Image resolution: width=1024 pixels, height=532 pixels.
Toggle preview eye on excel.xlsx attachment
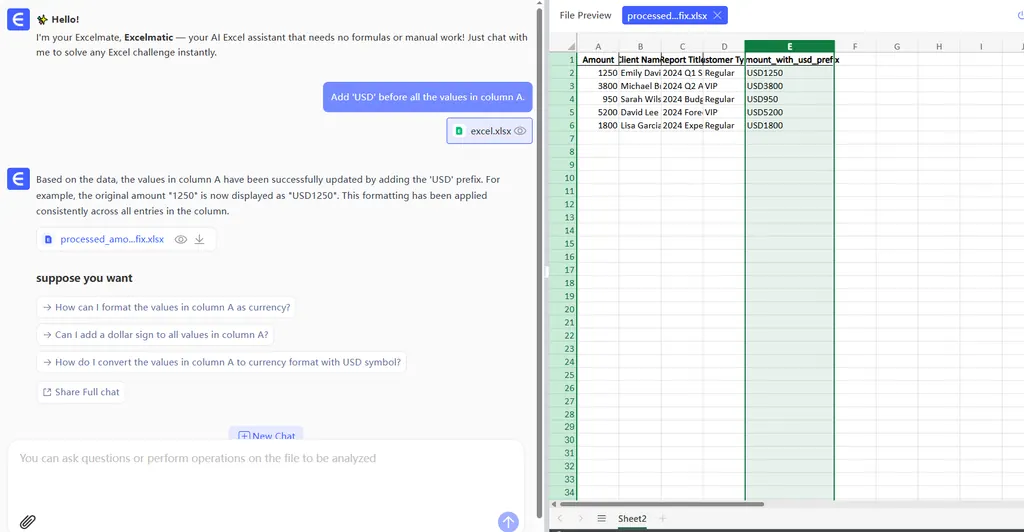coord(520,131)
